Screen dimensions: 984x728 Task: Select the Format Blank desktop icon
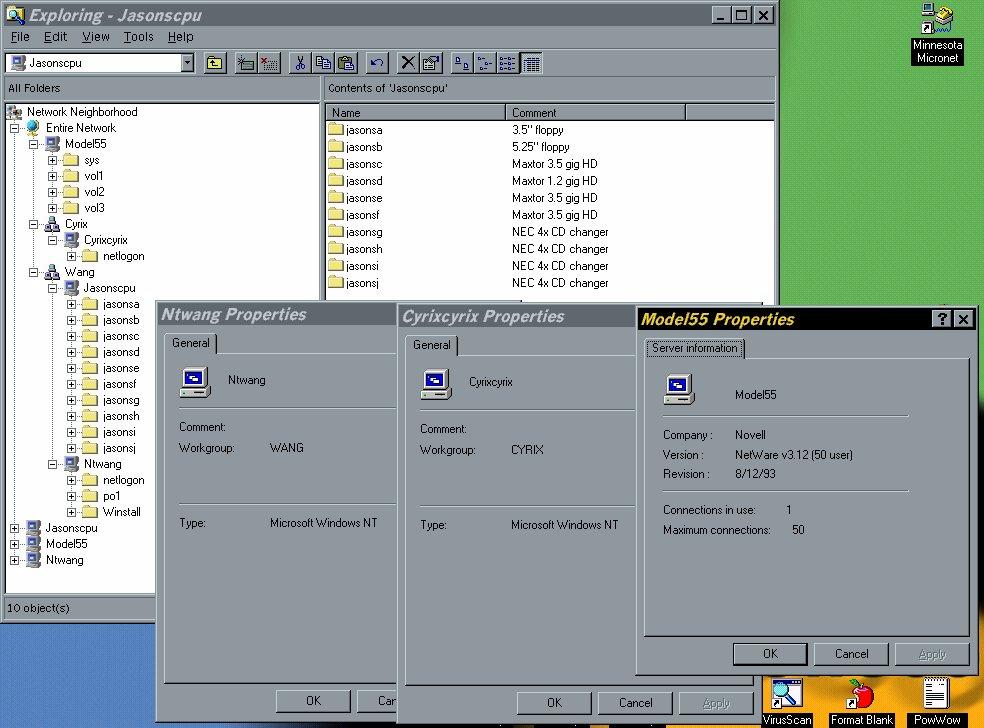[x=862, y=702]
